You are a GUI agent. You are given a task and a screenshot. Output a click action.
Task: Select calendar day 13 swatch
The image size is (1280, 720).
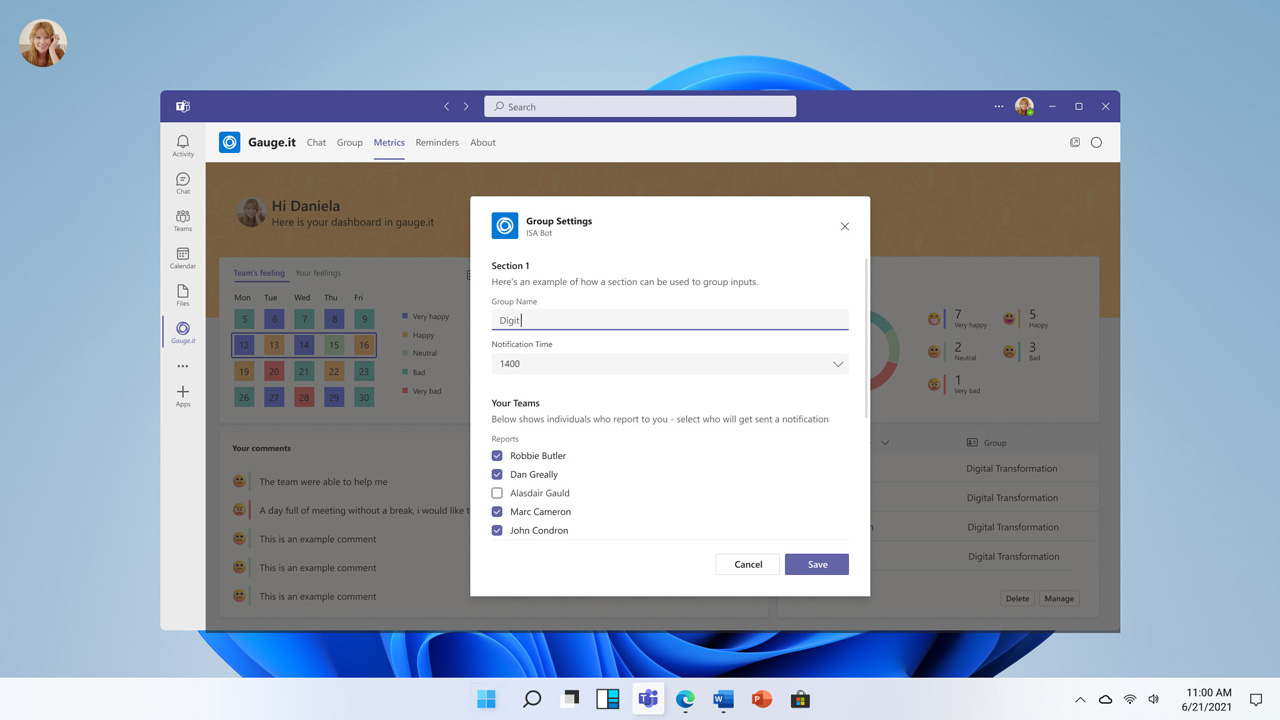pos(274,345)
